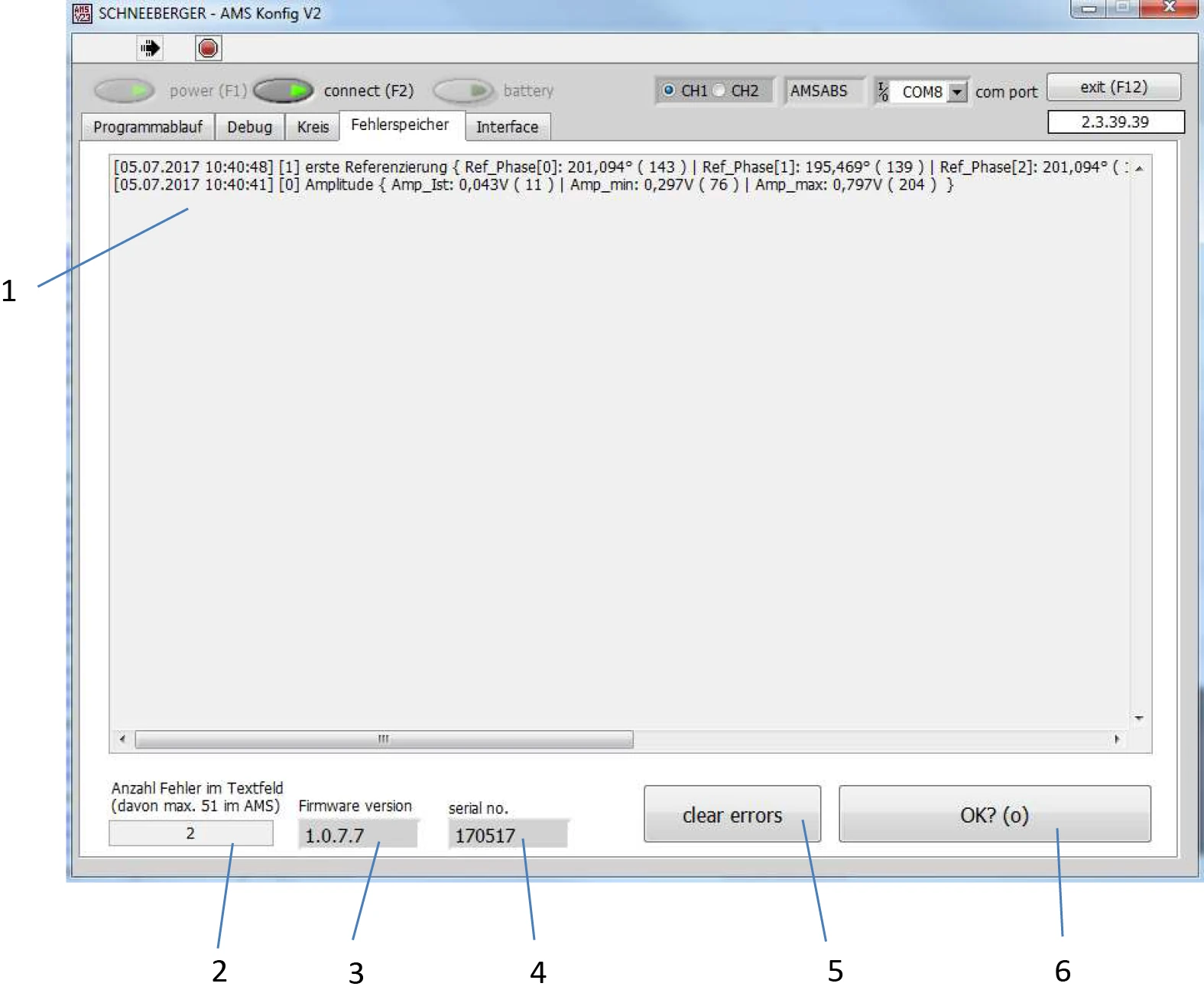The width and height of the screenshot is (1204, 993).
Task: Click the AMS Konfig app icon in title bar
Action: 82,13
